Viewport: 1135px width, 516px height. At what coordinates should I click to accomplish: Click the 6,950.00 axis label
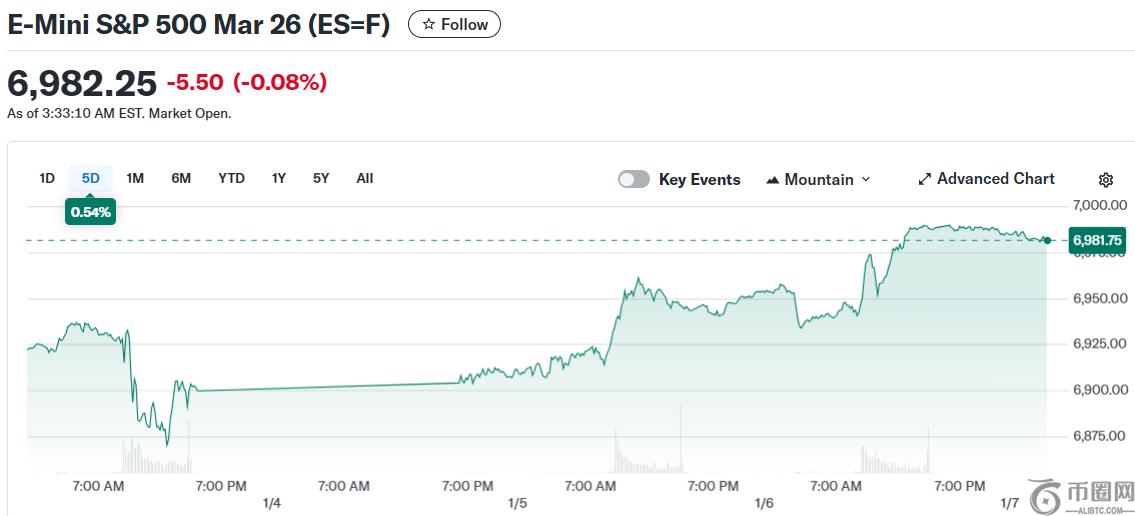[x=1099, y=298]
